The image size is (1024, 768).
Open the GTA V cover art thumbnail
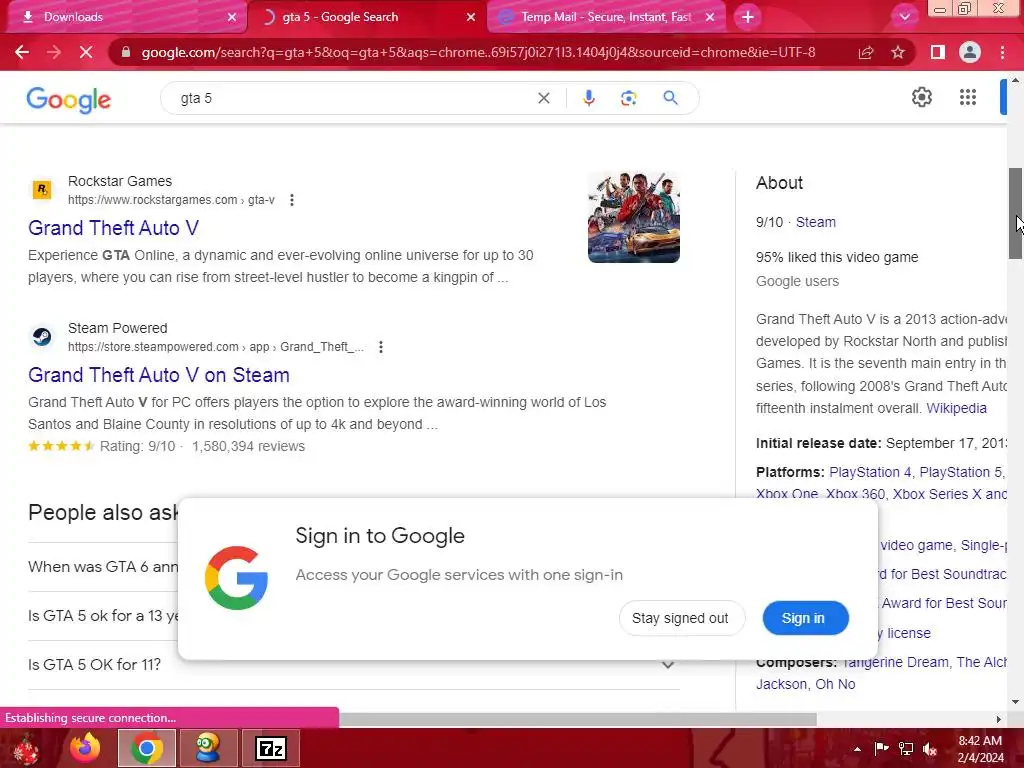(x=633, y=217)
